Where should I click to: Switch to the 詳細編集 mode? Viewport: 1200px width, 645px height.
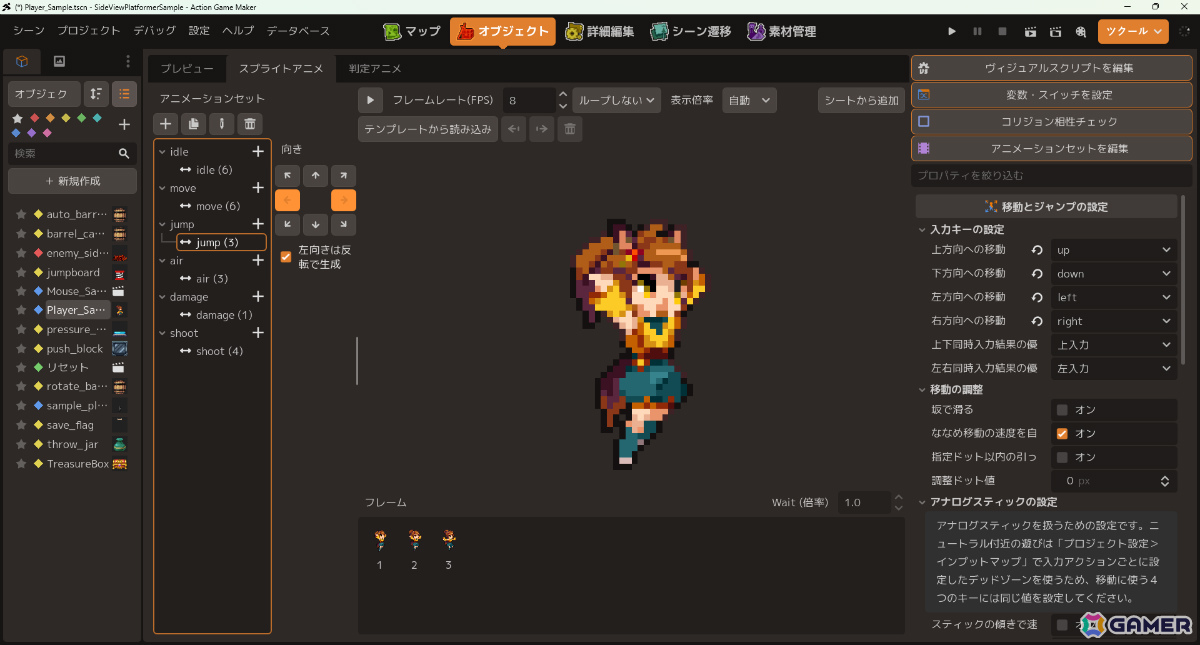599,31
